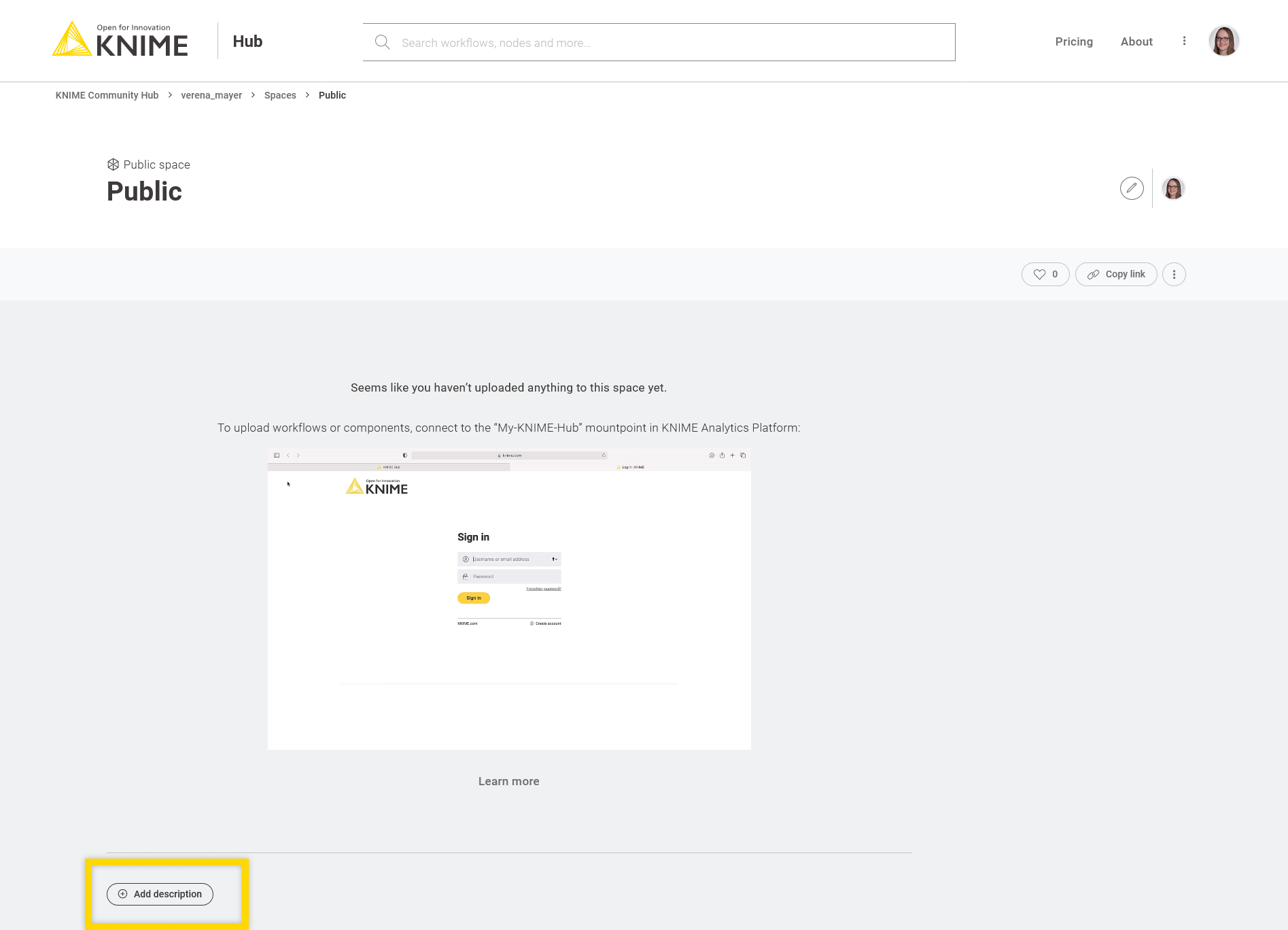
Task: Open the Pricing page
Action: 1074,41
